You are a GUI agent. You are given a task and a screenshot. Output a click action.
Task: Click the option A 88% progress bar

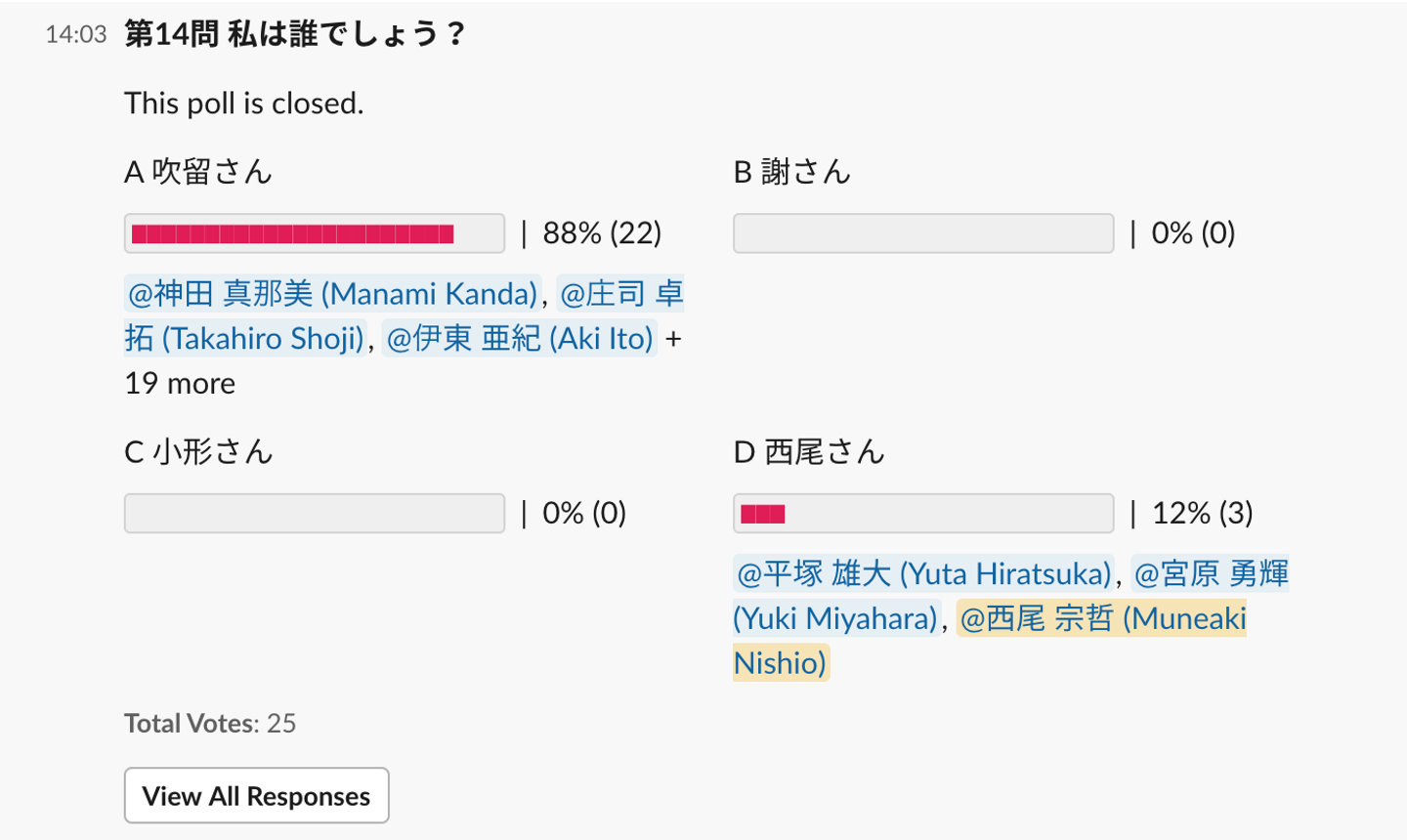click(314, 233)
